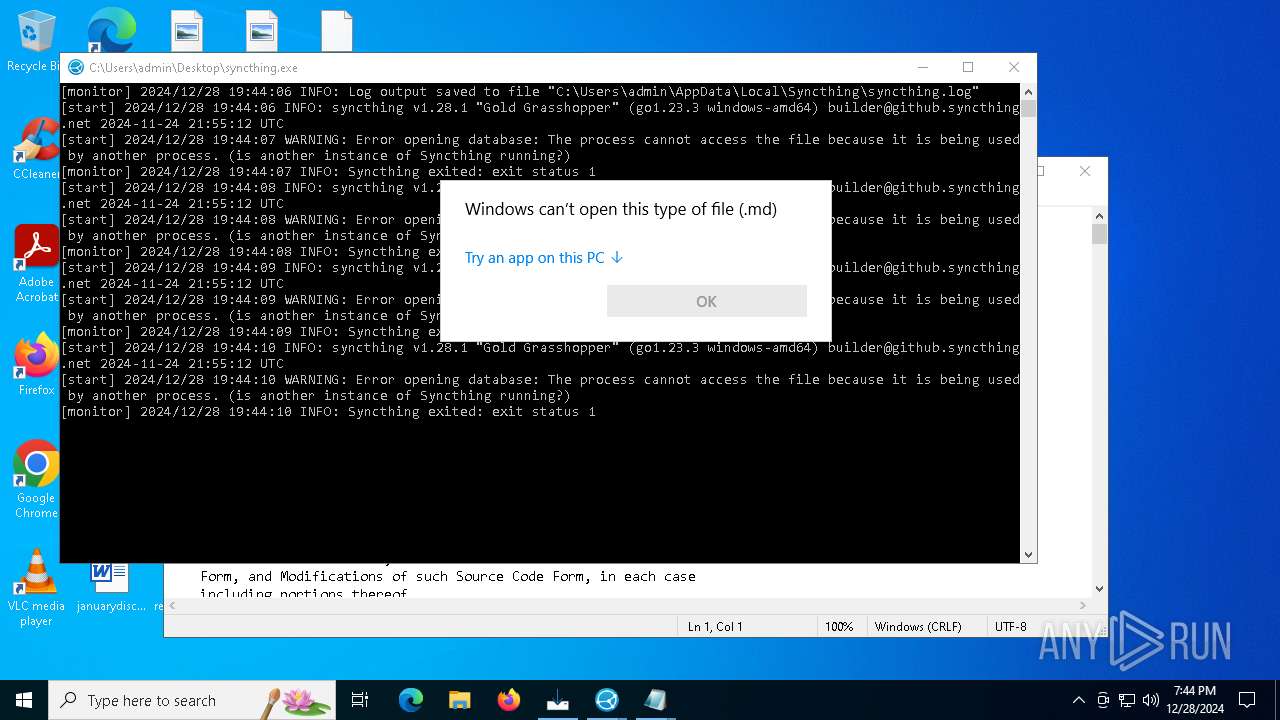The height and width of the screenshot is (720, 1280).
Task: Click 'Ln 1, Col 1' status entry
Action: (x=715, y=627)
